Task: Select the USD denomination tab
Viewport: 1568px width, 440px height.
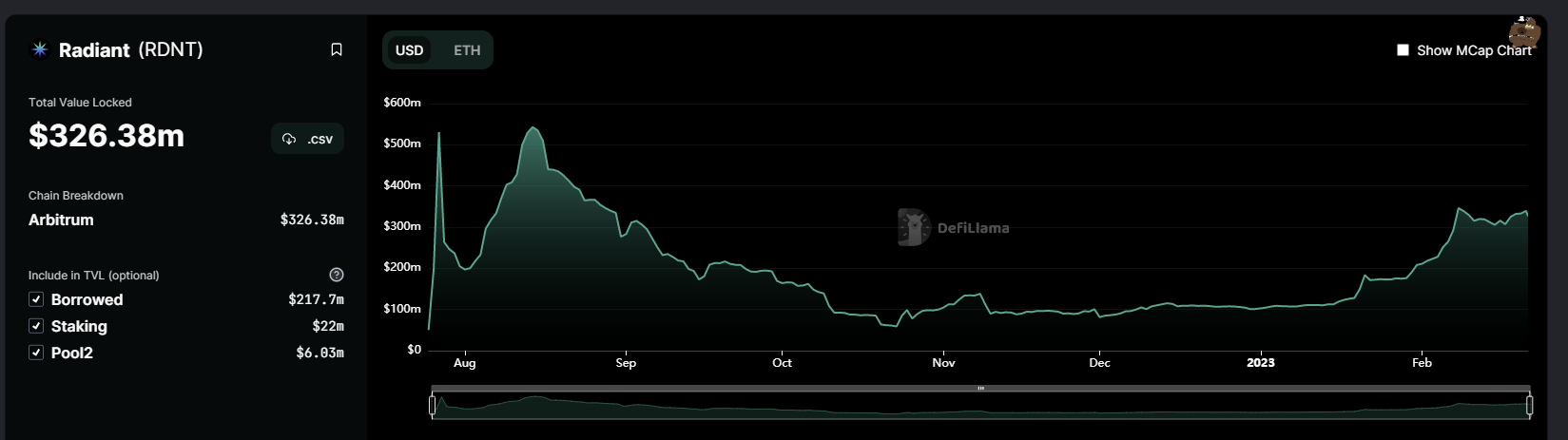Action: tap(409, 50)
